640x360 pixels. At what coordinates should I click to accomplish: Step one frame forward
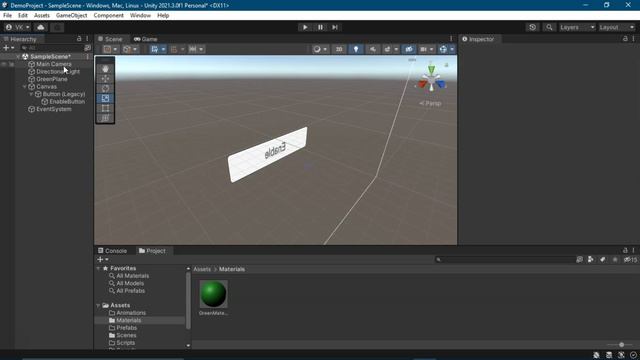[x=335, y=27]
